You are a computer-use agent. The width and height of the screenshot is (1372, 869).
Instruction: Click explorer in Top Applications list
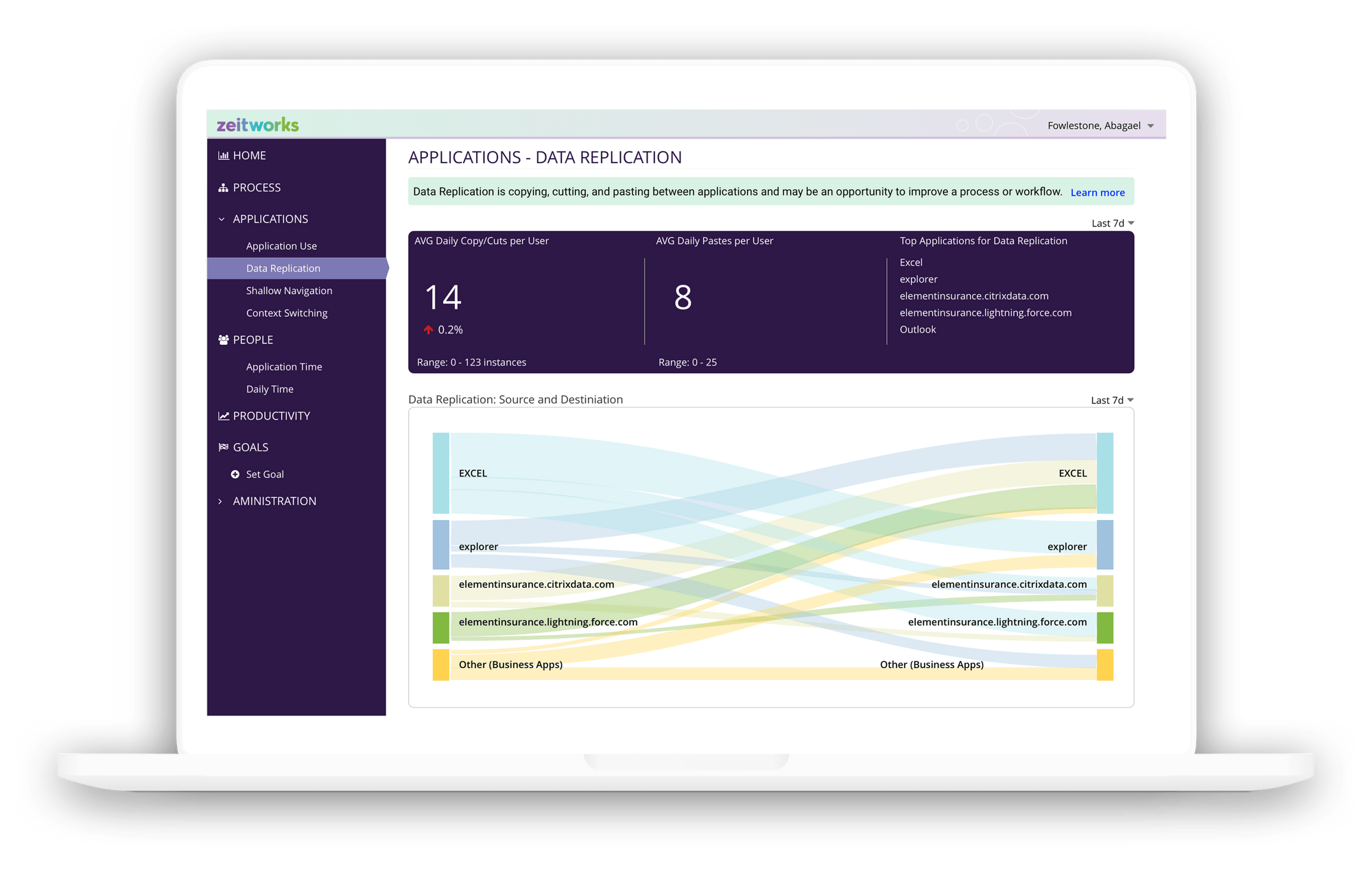click(x=919, y=279)
